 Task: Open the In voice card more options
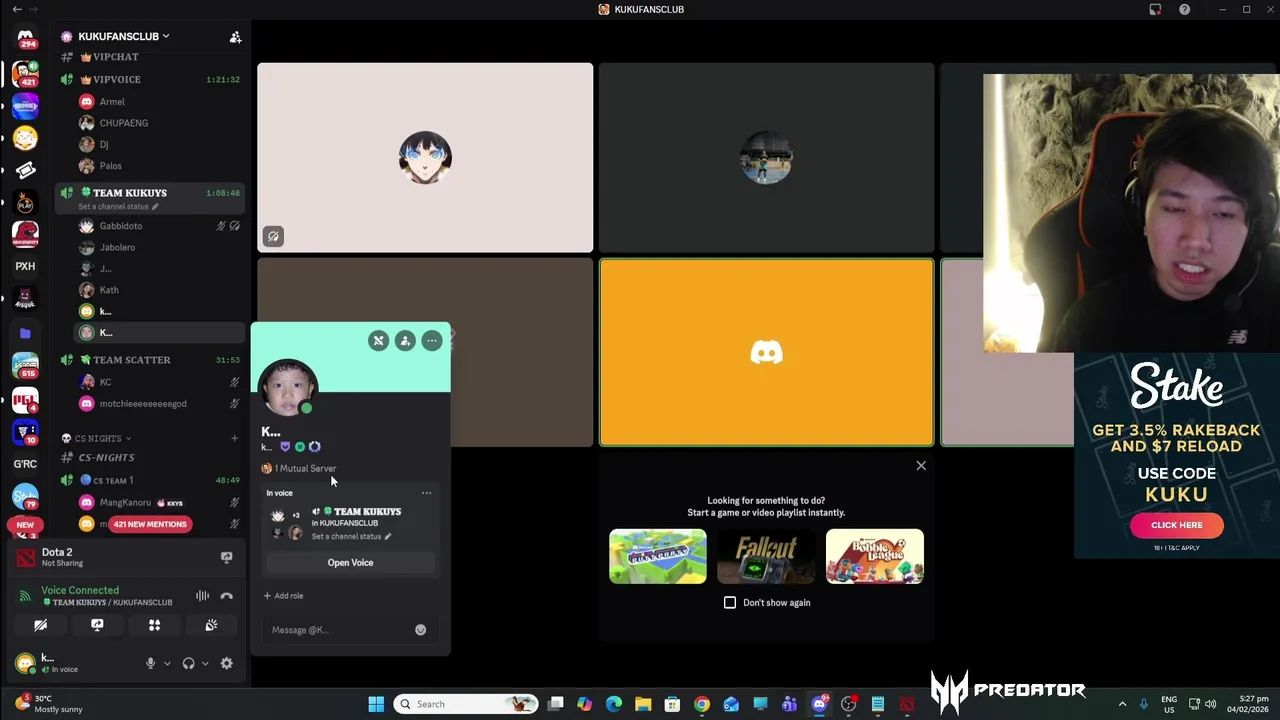point(427,493)
